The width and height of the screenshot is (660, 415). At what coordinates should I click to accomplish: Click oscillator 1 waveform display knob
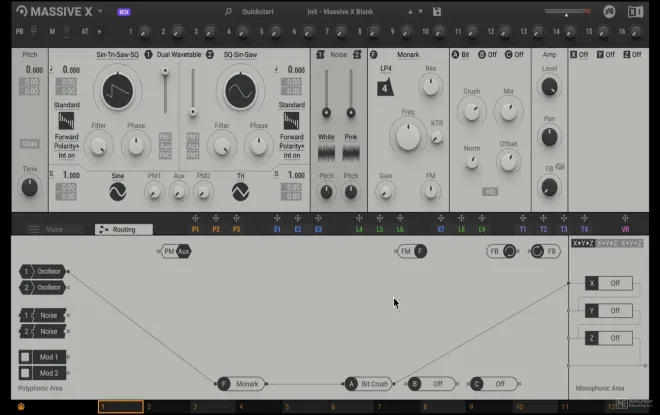point(118,90)
